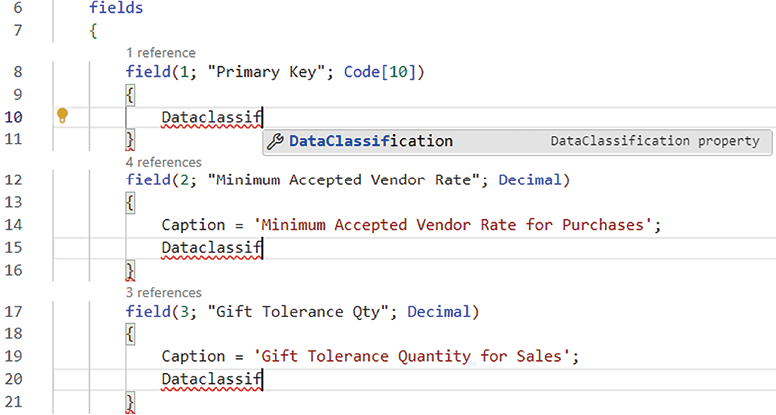Viewport: 776px width, 415px height.
Task: Click Dataclassif text on line 20
Action: tap(211, 379)
